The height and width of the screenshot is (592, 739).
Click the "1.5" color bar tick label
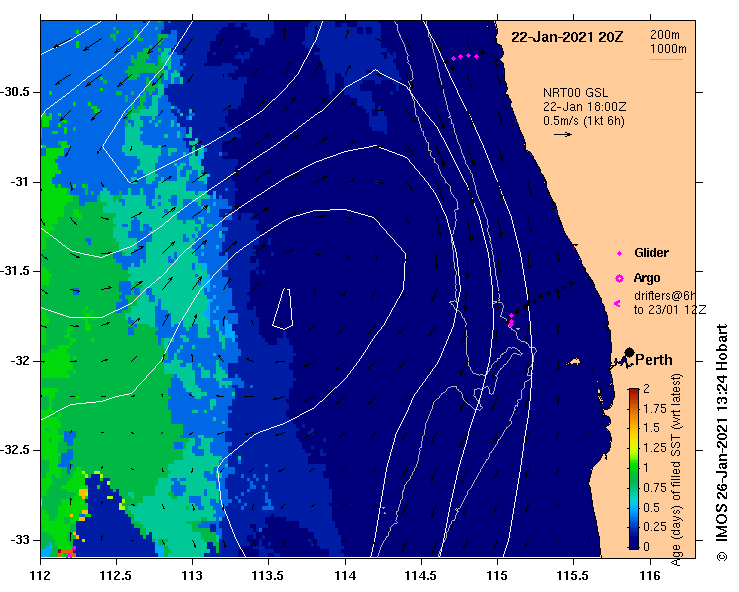652,428
